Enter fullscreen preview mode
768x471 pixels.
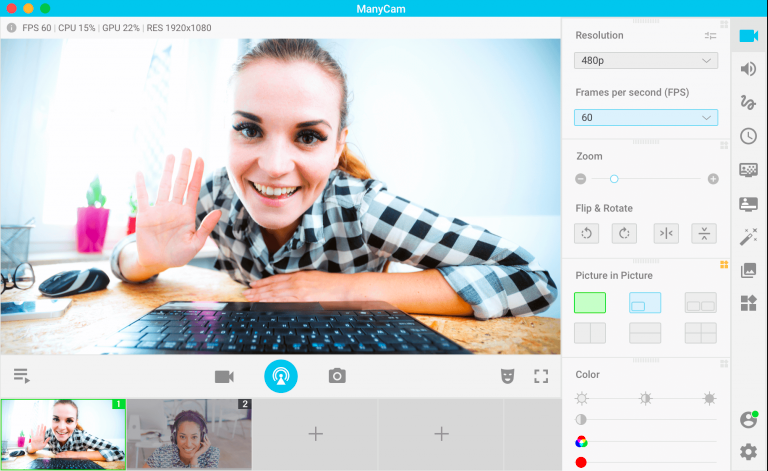click(x=541, y=377)
